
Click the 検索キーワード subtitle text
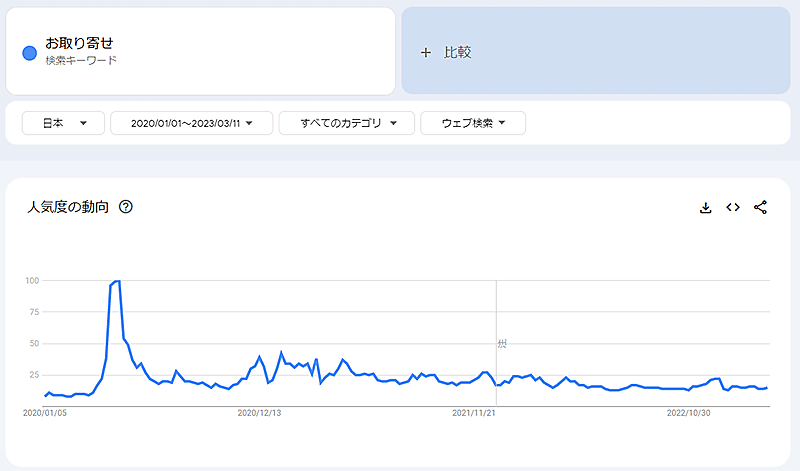81,61
